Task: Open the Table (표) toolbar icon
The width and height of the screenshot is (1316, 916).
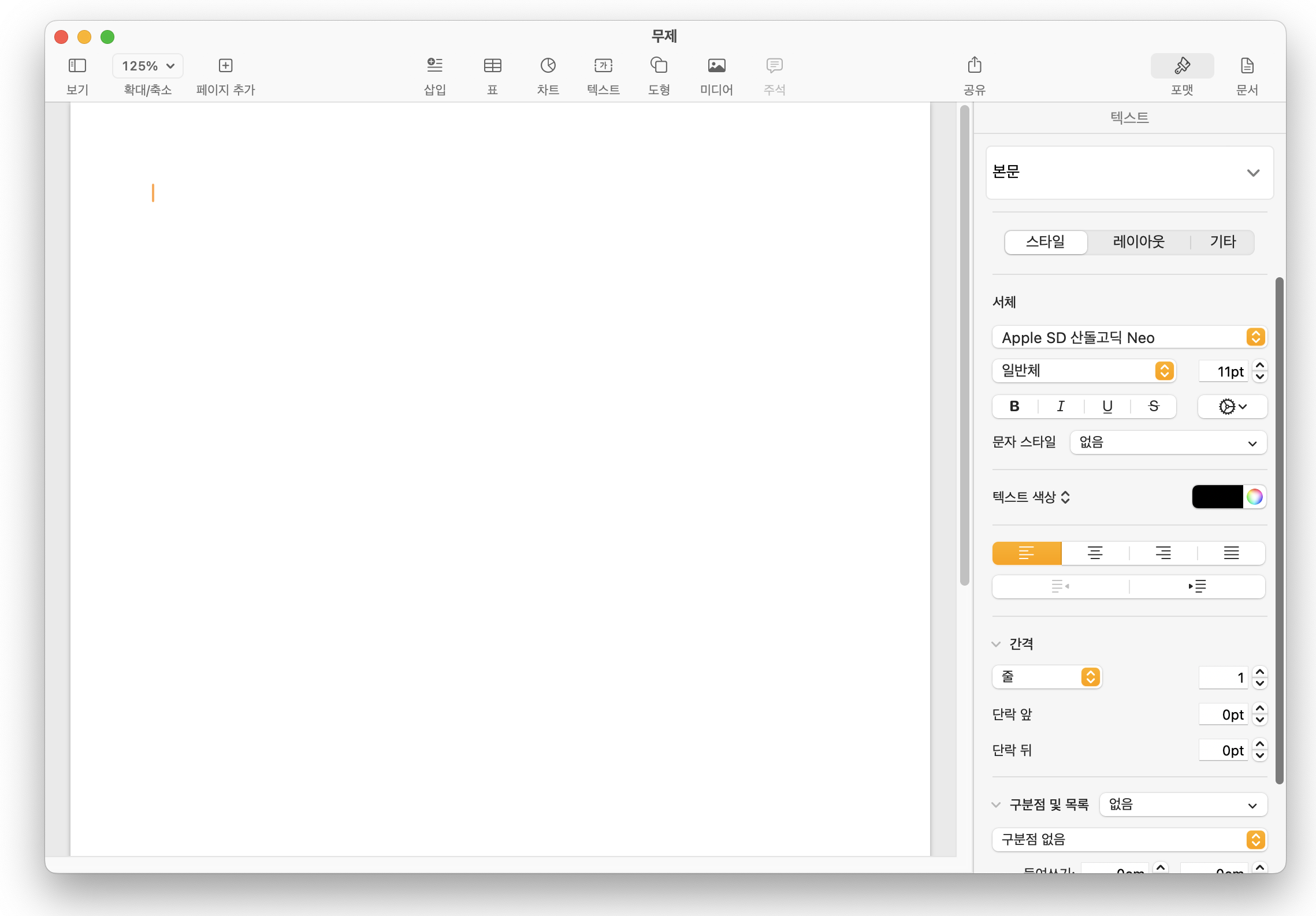Action: click(492, 65)
